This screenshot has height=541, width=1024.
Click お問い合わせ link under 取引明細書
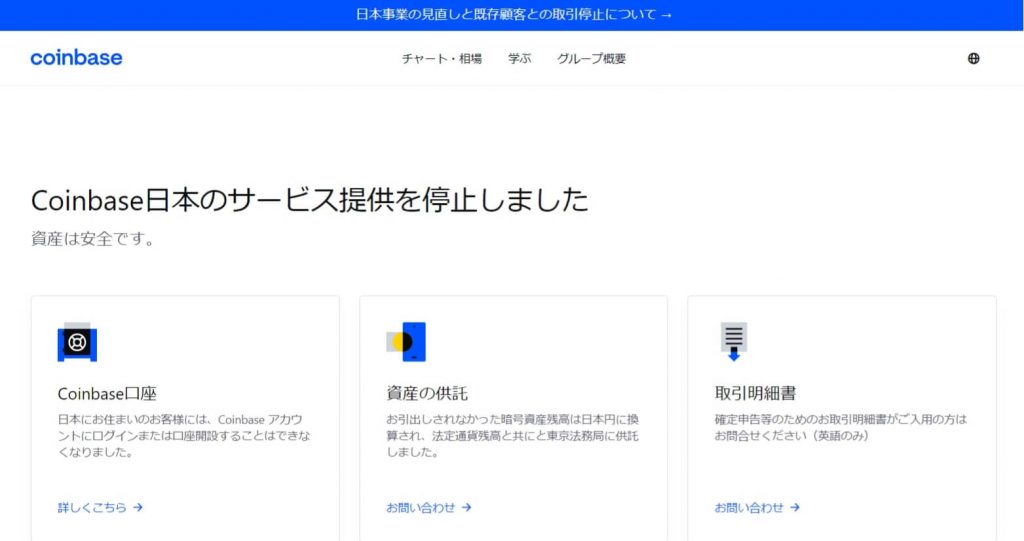click(x=757, y=508)
